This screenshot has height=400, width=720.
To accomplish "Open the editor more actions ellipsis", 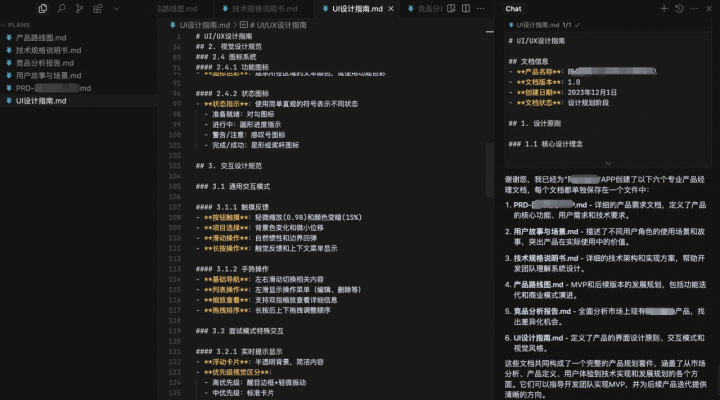I will [480, 8].
